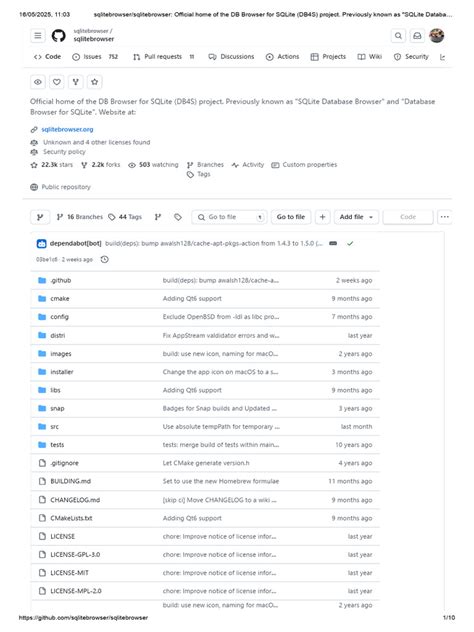This screenshot has height=632, width=474.
Task: Open the BUILDING.md file
Action: point(71,482)
